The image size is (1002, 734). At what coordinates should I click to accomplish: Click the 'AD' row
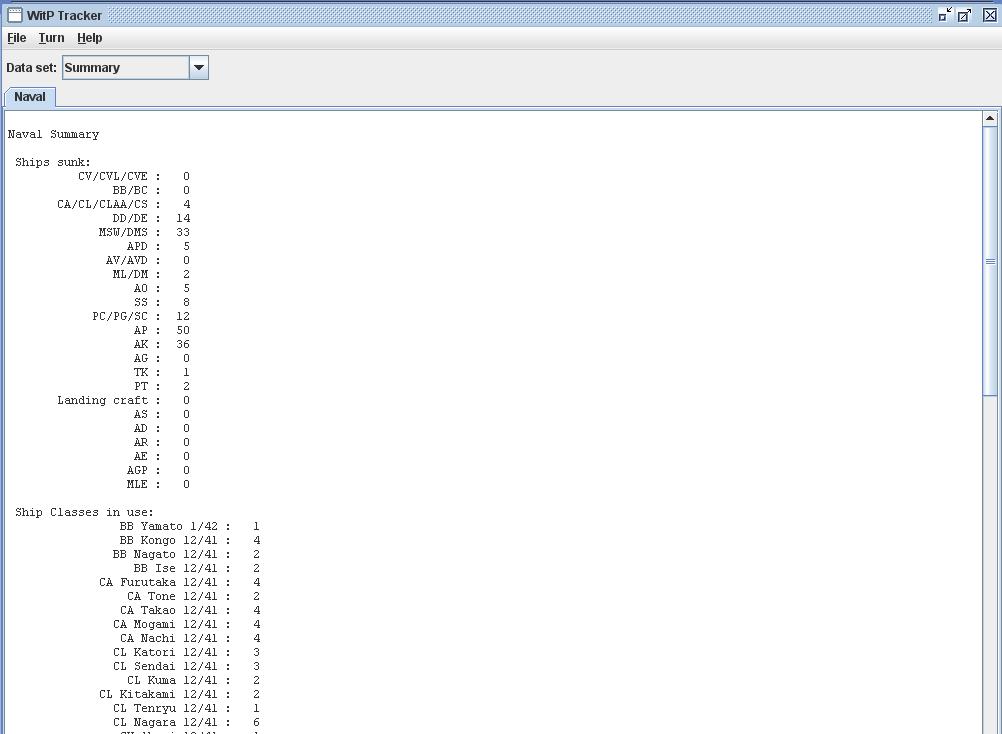click(x=162, y=429)
